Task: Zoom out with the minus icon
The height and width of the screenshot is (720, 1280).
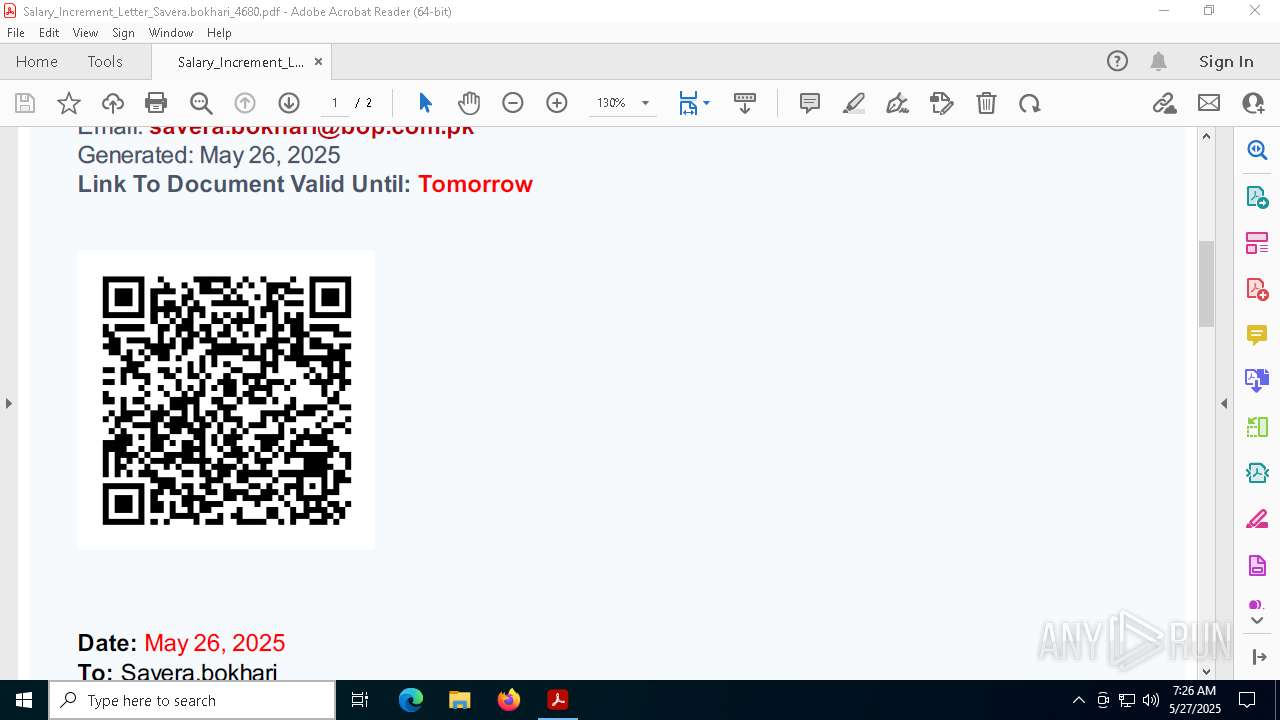Action: [x=513, y=103]
